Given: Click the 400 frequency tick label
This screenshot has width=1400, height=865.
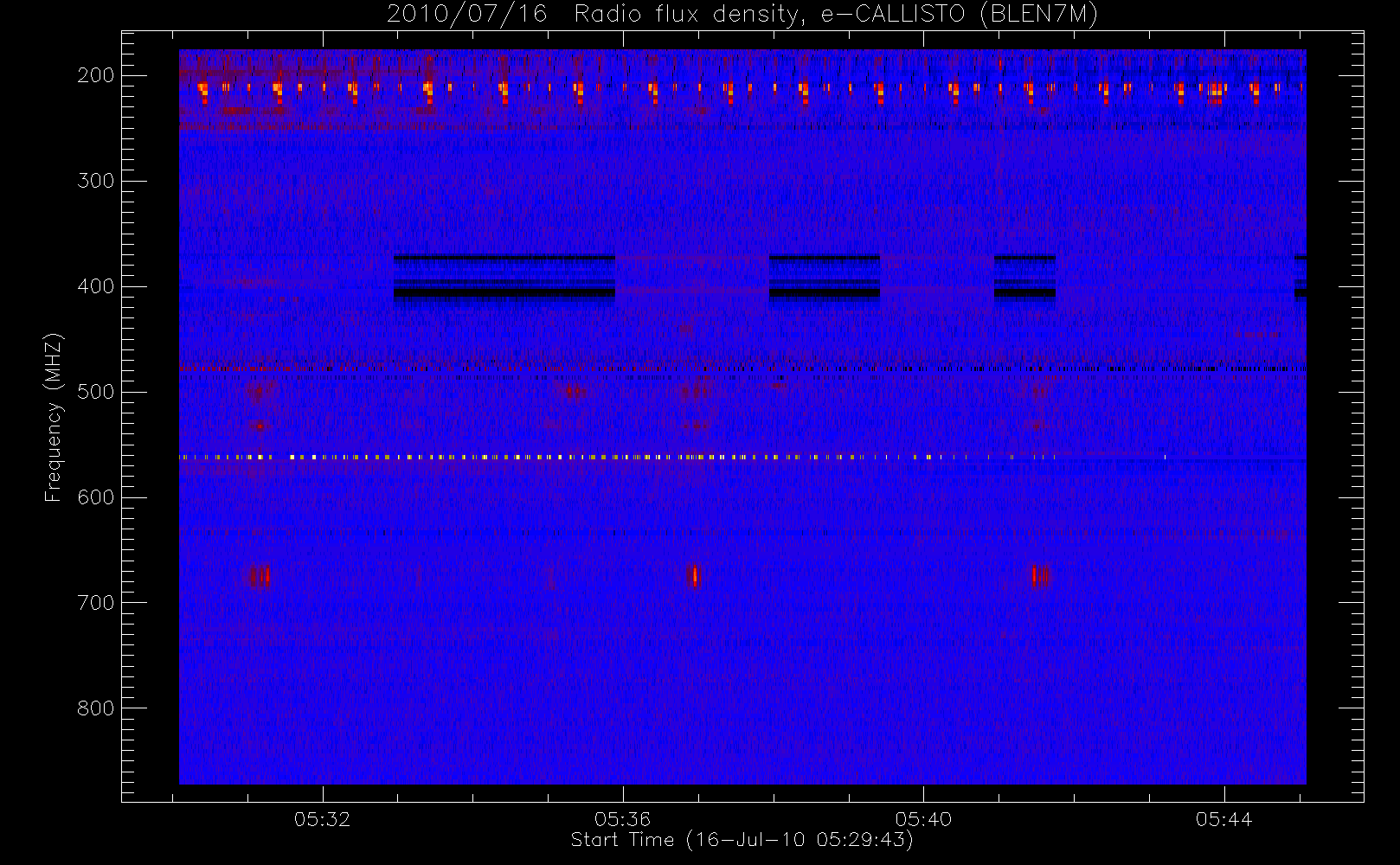Looking at the screenshot, I should tap(96, 286).
